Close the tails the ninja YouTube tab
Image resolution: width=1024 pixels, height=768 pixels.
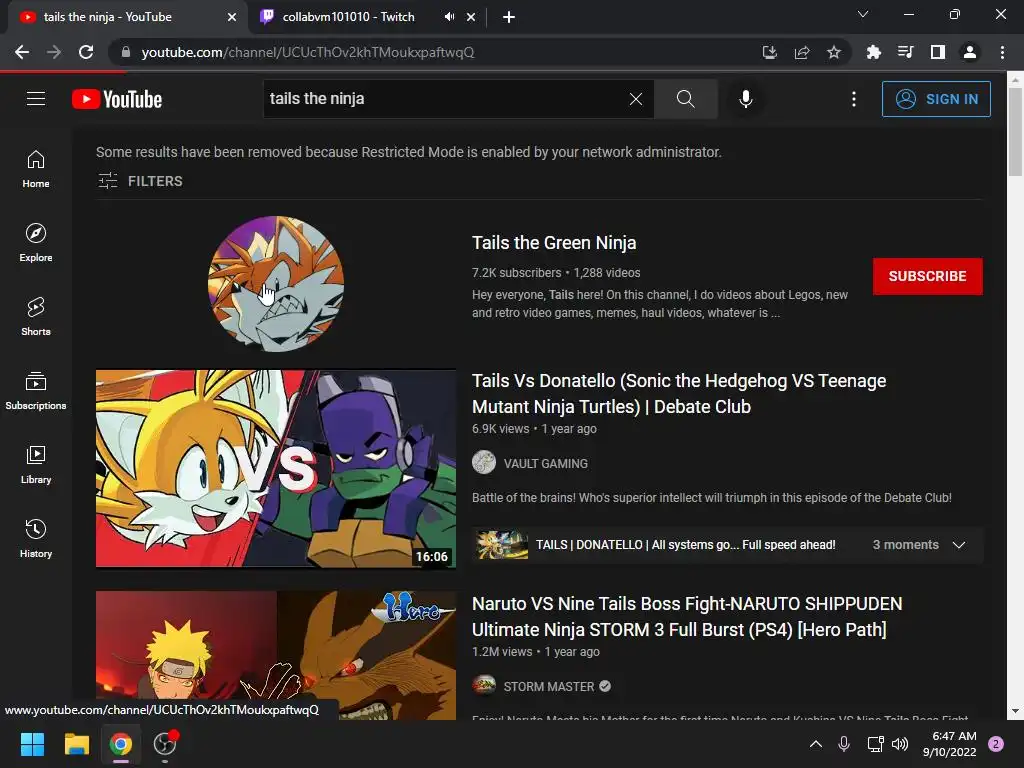point(232,17)
